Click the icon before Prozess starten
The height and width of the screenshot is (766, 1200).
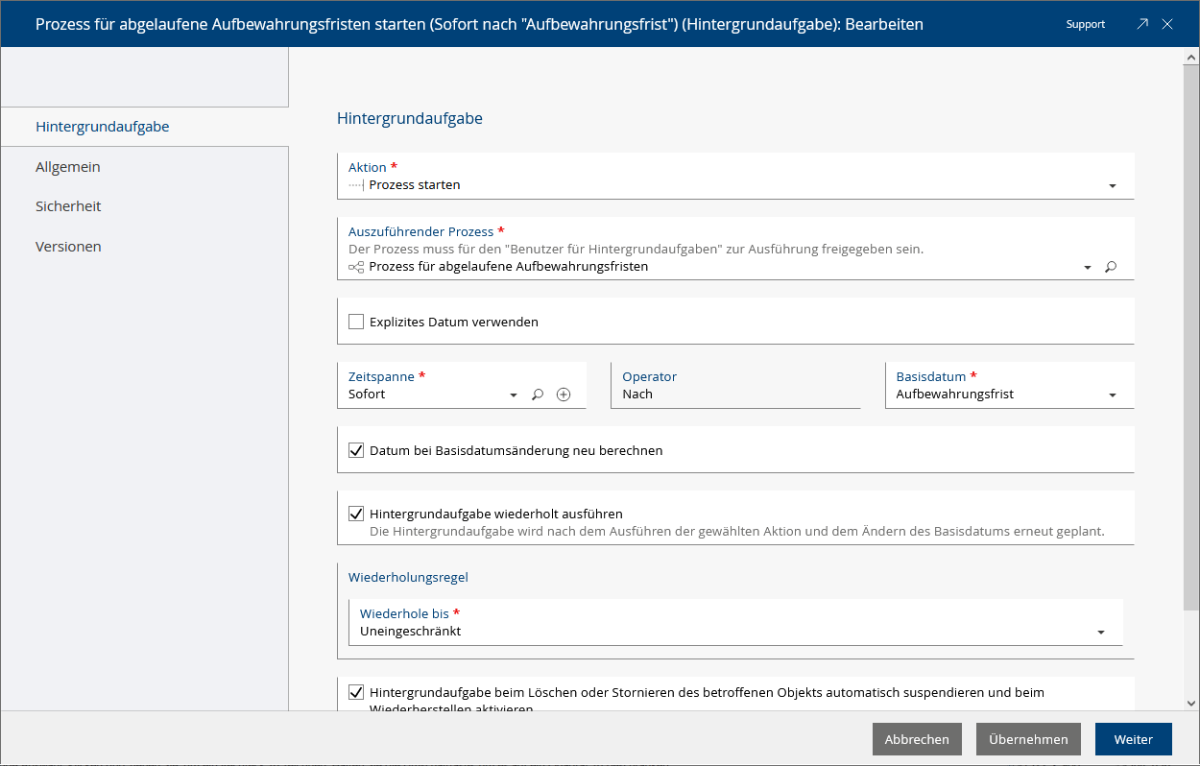click(356, 185)
